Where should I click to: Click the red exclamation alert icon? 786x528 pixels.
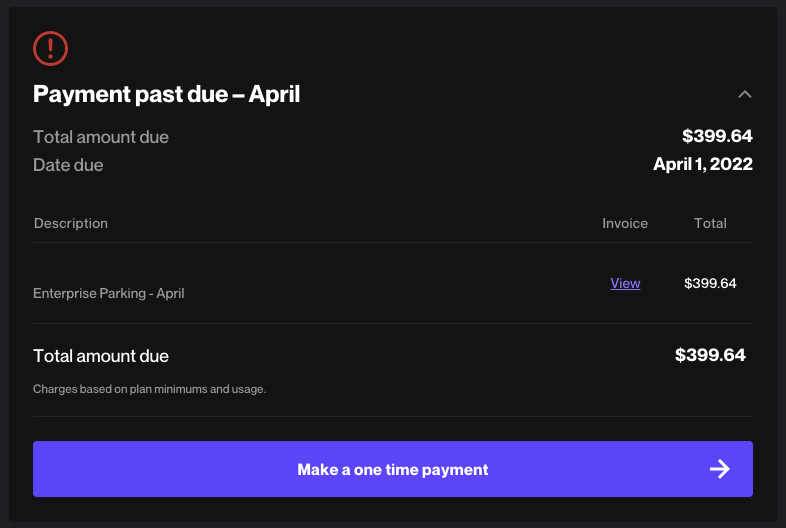pos(50,49)
